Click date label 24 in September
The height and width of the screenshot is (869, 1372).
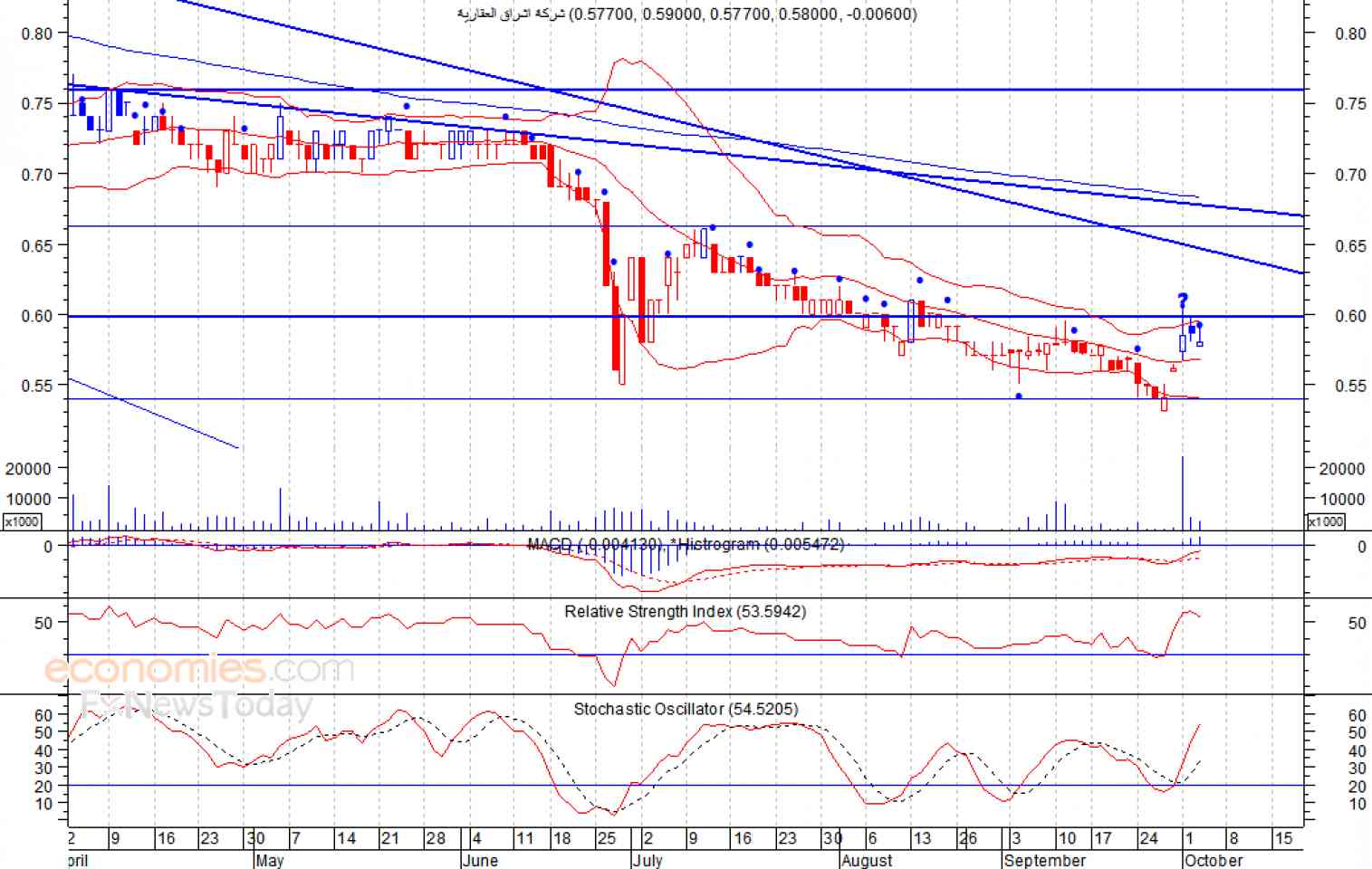(x=1148, y=838)
